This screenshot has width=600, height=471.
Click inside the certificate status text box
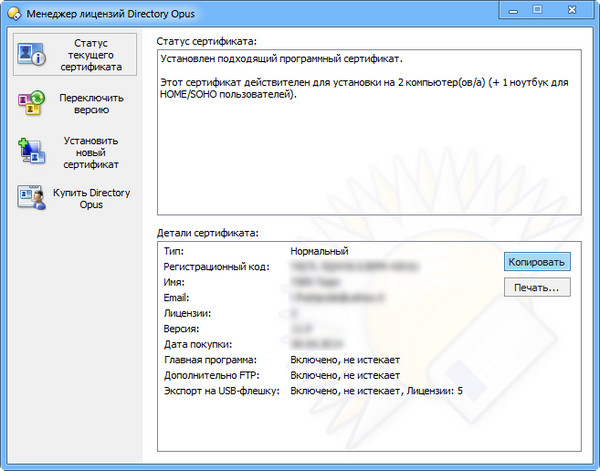(369, 132)
